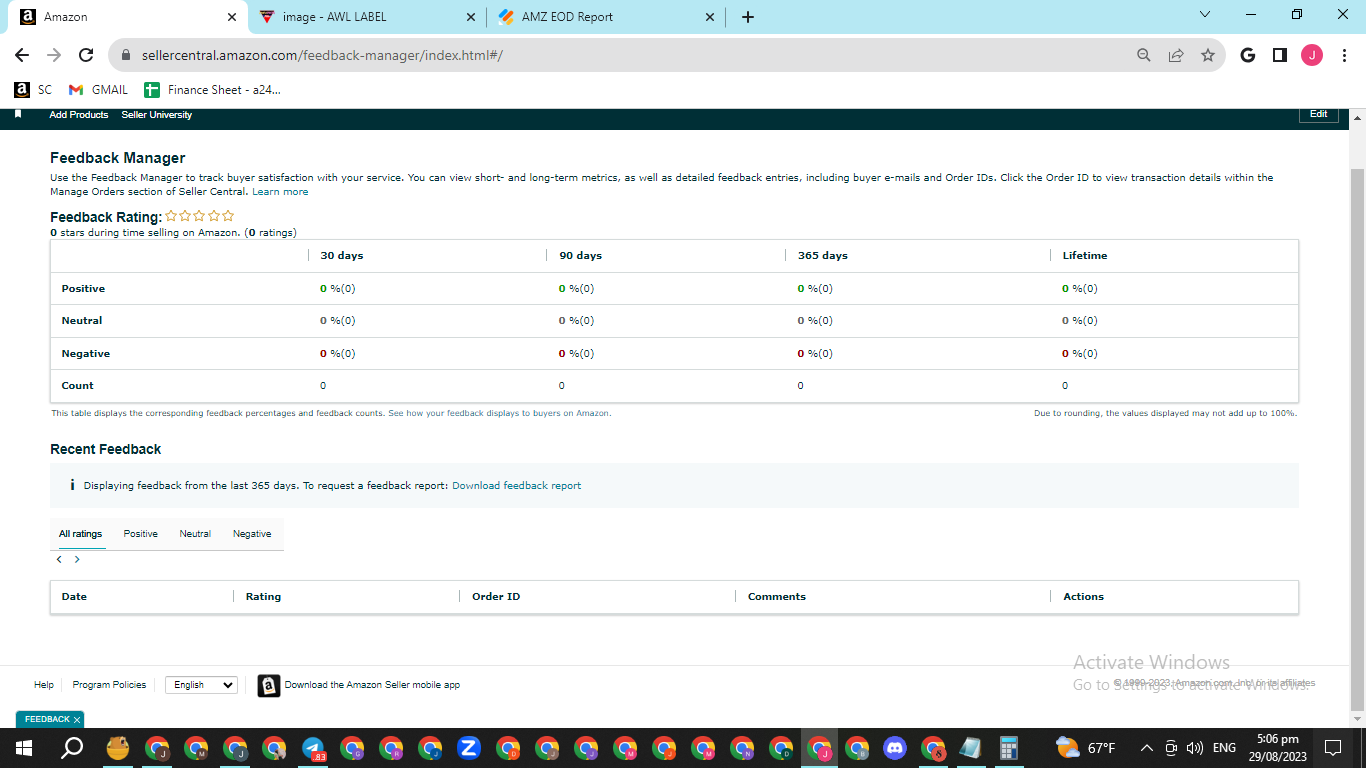The height and width of the screenshot is (768, 1366).
Task: Open the Seller University link
Action: tap(157, 115)
